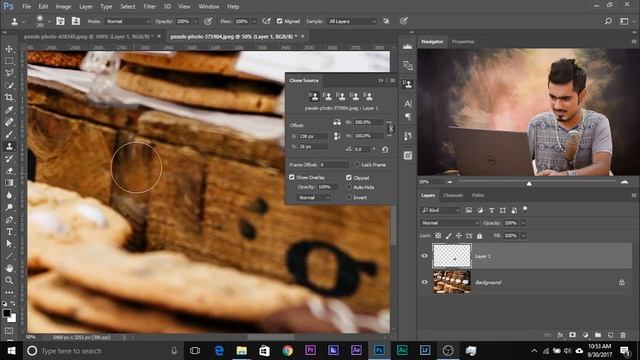Select the Eraser tool
Screen dimensions: 640x360
pyautogui.click(x=9, y=171)
